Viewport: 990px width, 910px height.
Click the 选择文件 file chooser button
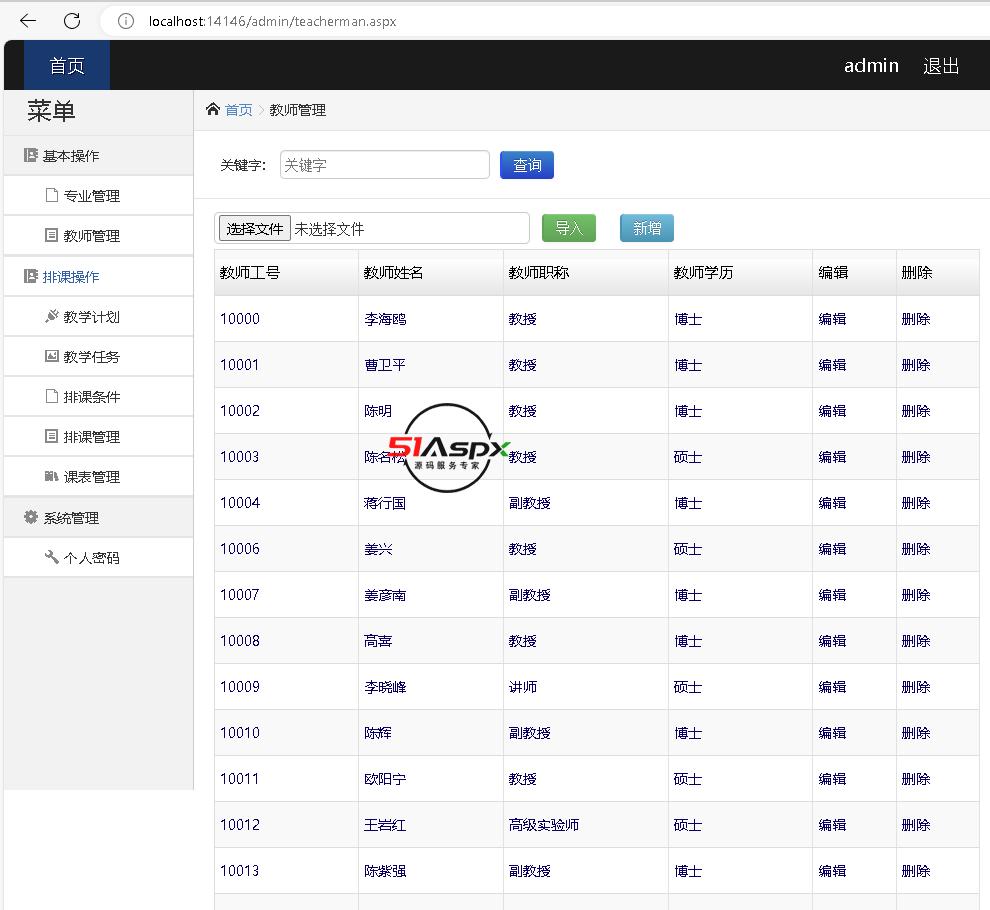pyautogui.click(x=255, y=228)
